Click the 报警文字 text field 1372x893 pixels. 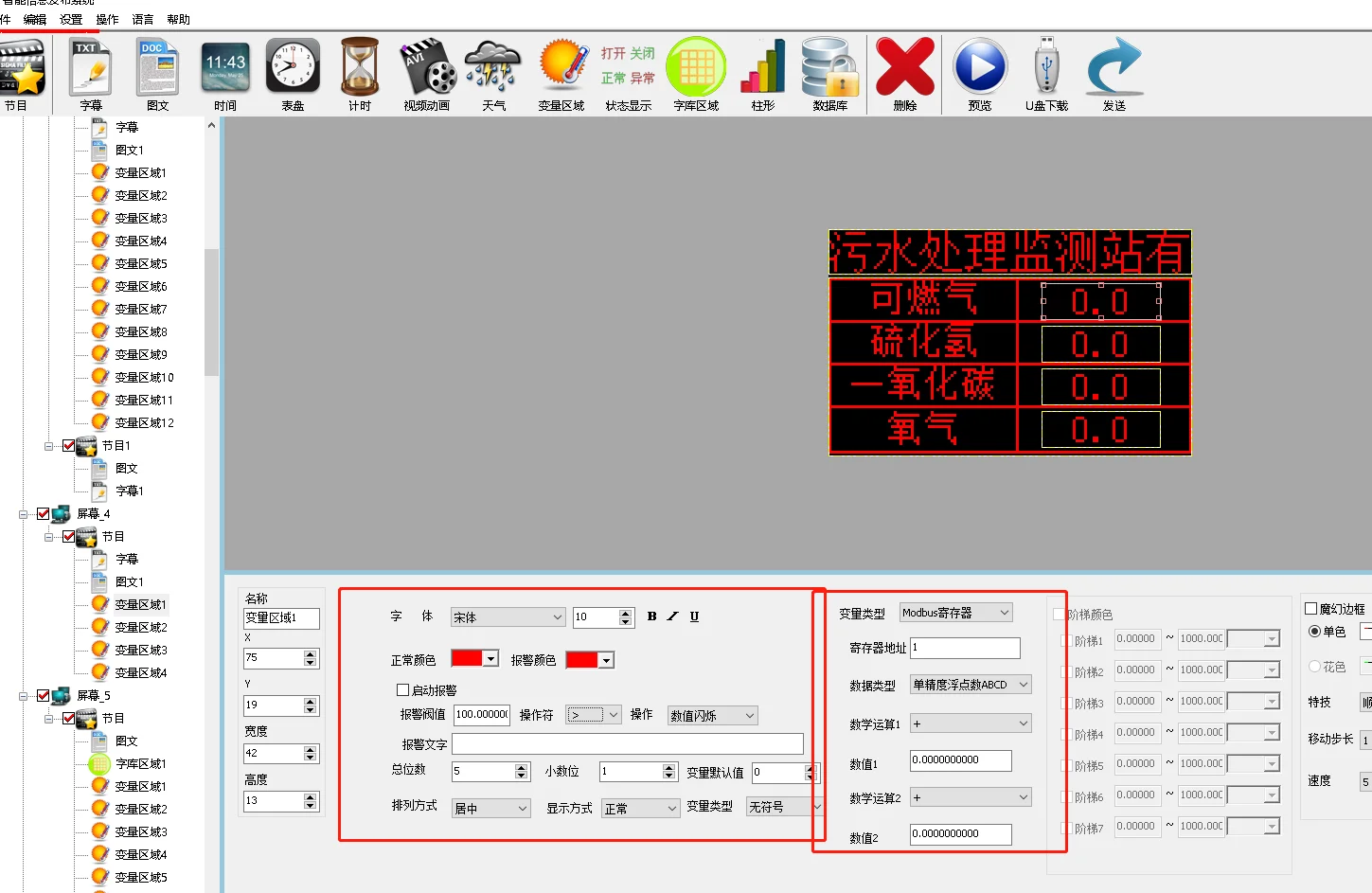click(627, 743)
